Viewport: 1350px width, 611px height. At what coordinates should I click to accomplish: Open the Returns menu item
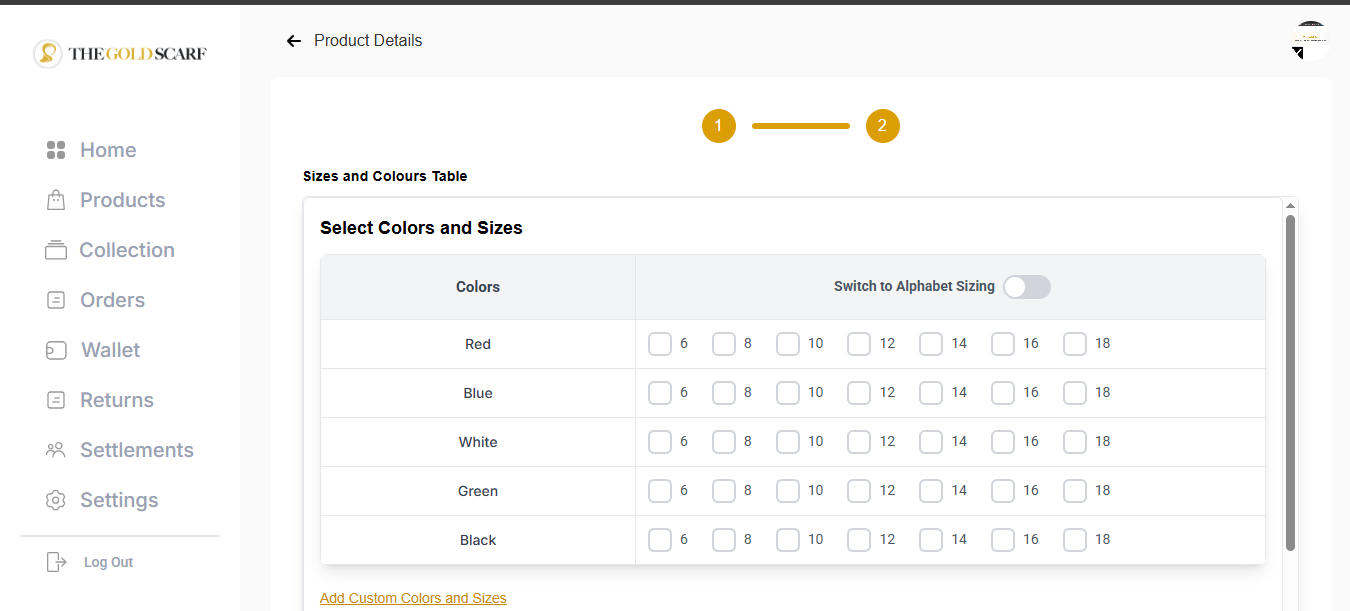point(116,400)
